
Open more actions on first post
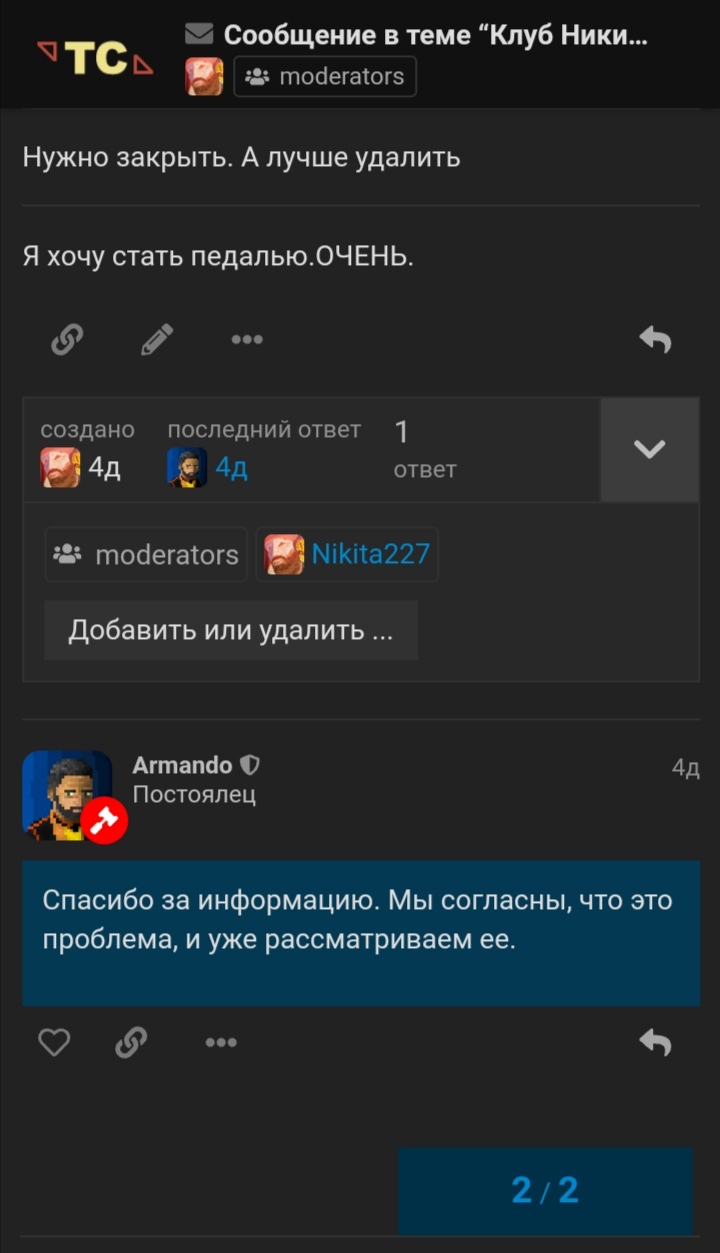[247, 340]
